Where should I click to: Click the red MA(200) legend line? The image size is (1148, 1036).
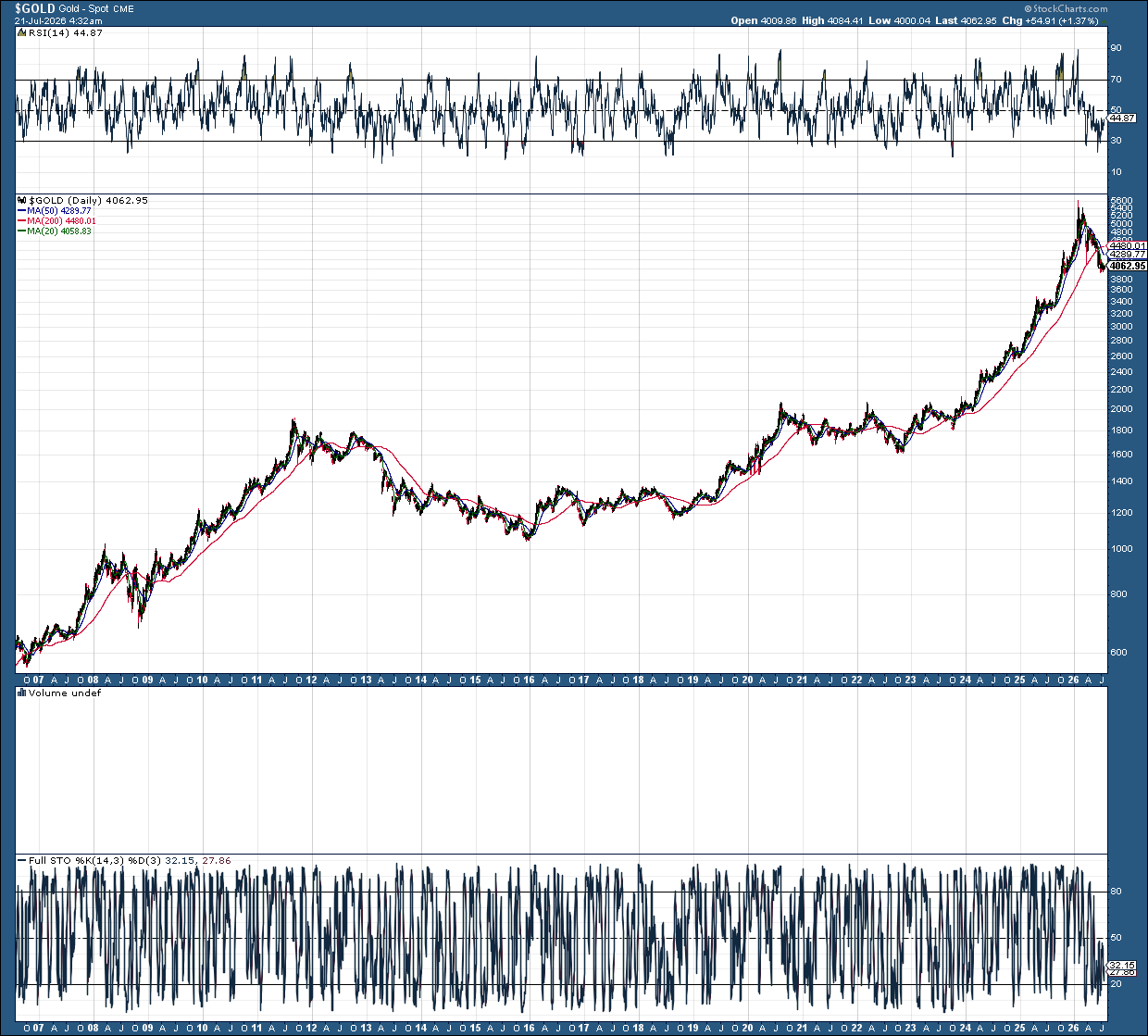tap(21, 221)
